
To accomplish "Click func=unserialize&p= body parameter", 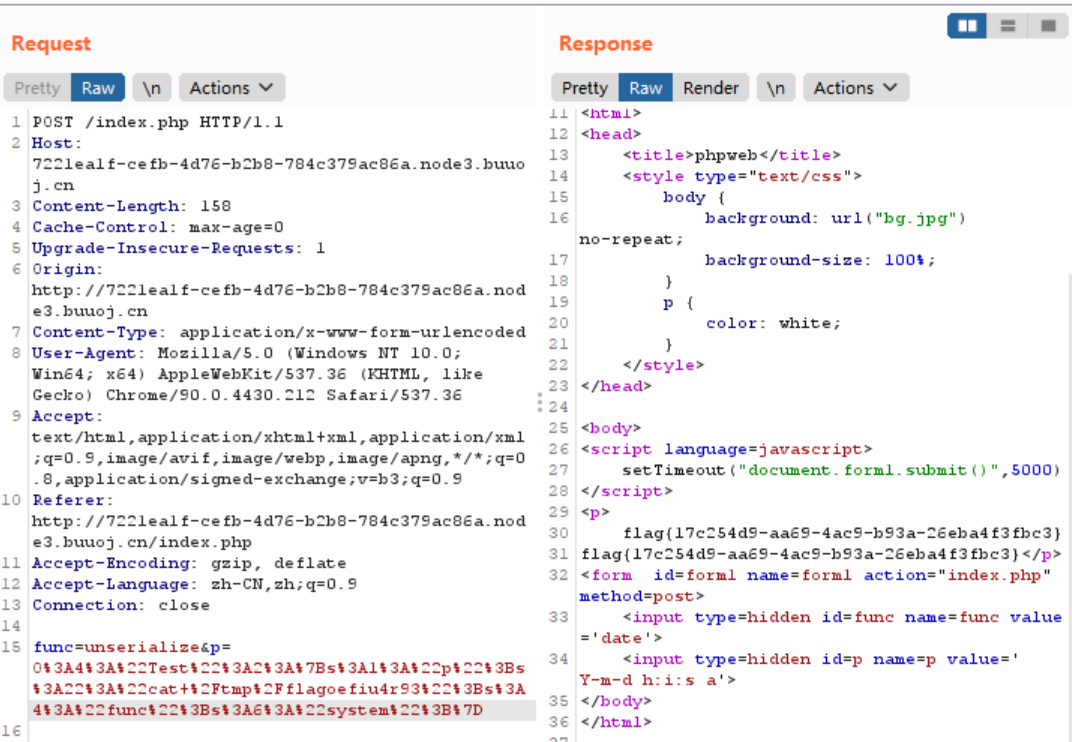I will (131, 647).
